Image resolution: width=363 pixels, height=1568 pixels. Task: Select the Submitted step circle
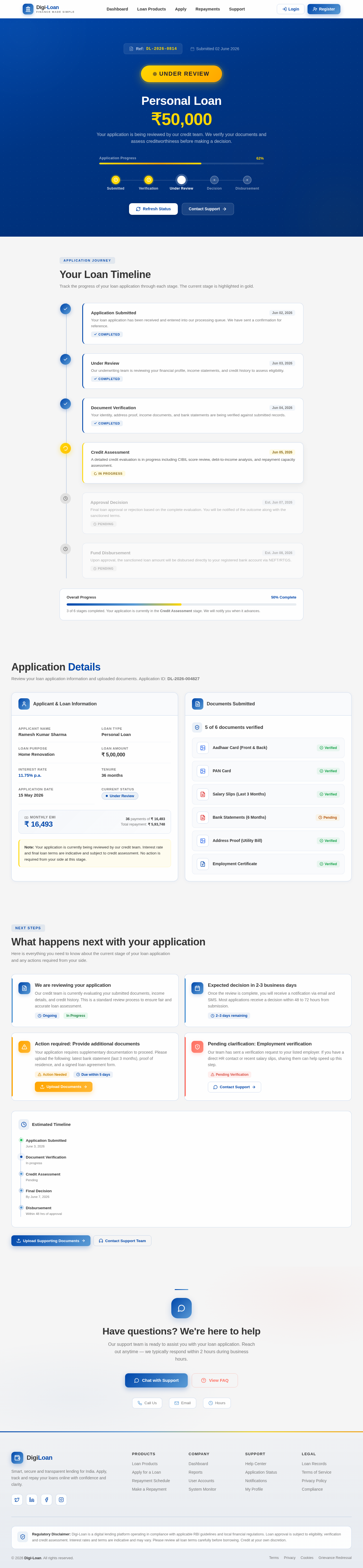(116, 180)
